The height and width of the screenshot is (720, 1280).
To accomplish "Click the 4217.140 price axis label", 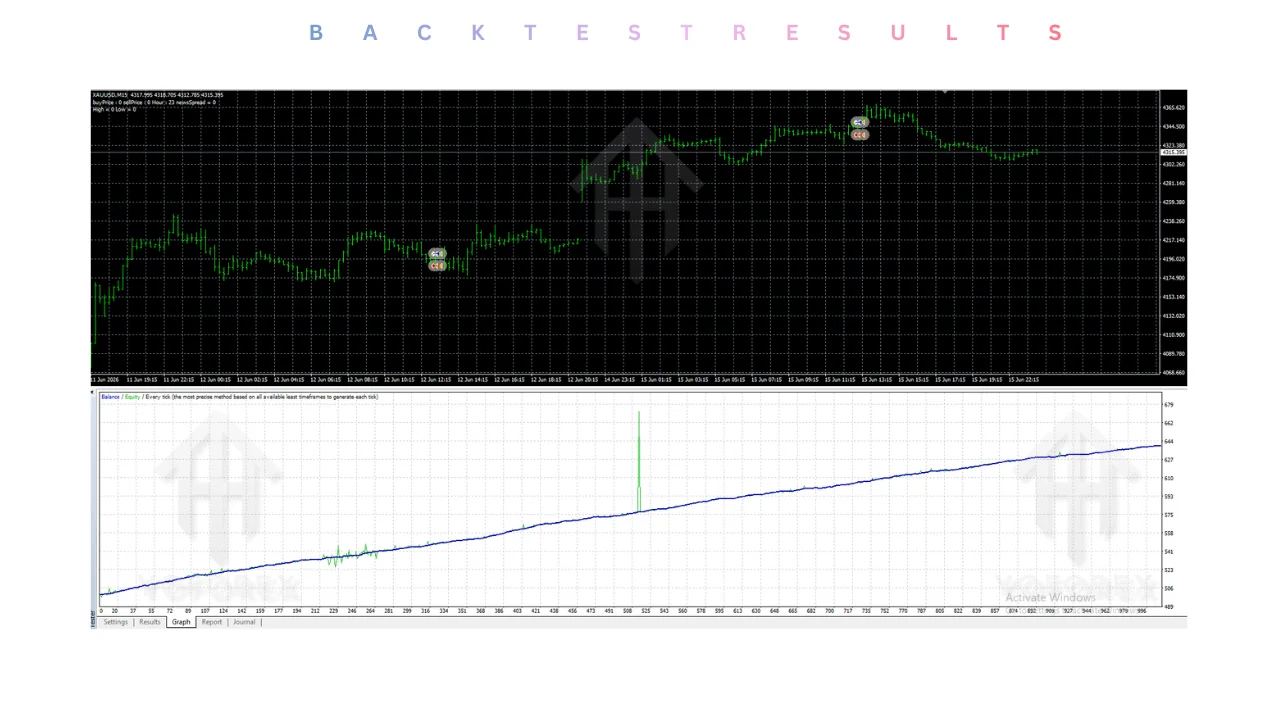I will 1173,240.
